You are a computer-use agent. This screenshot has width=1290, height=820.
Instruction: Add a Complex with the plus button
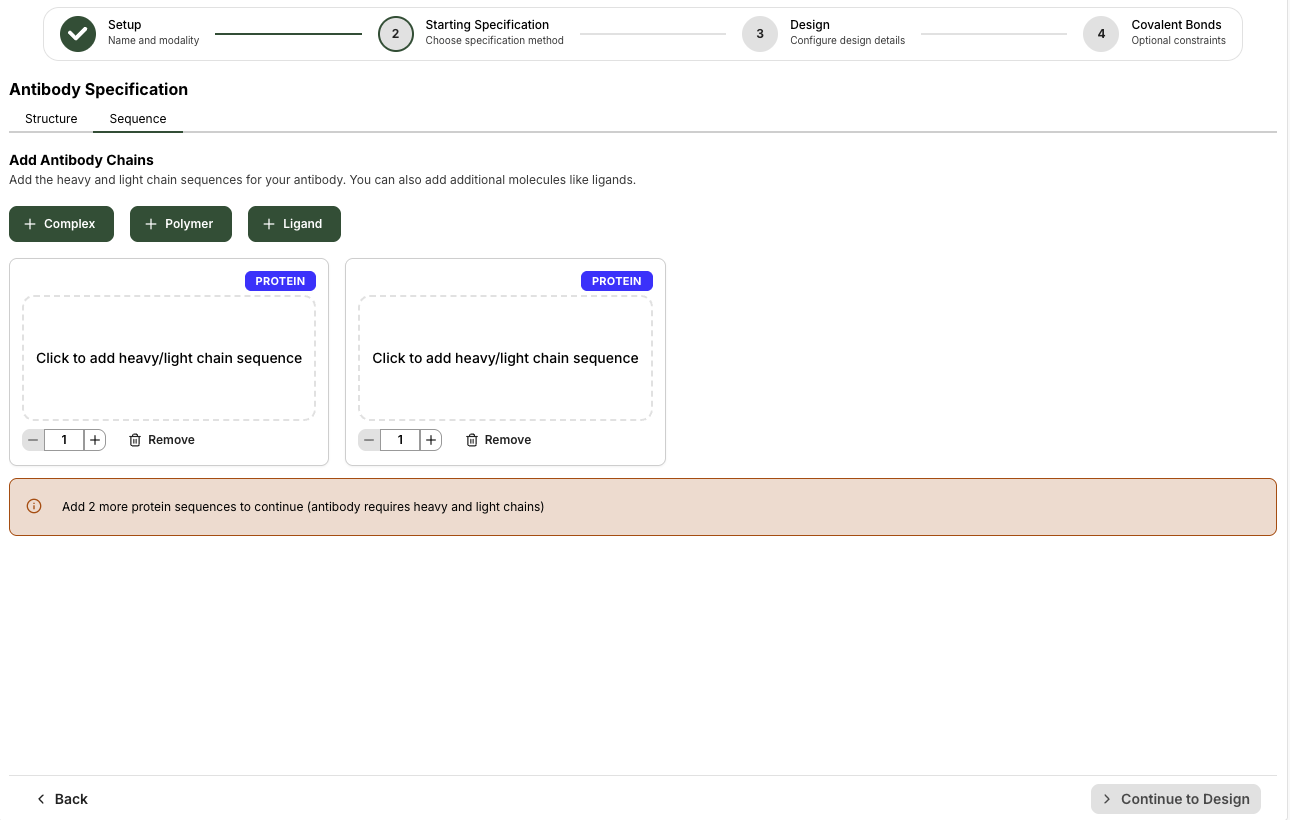click(61, 224)
